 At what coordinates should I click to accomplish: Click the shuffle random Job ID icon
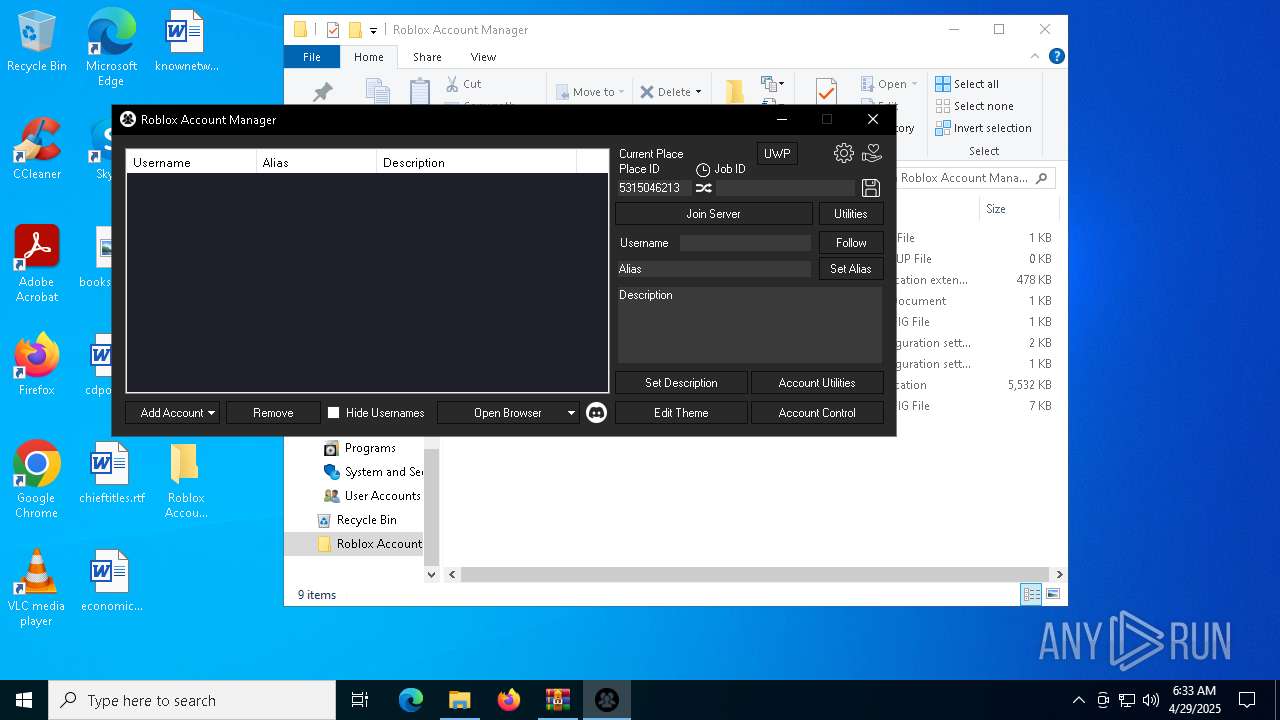point(704,188)
